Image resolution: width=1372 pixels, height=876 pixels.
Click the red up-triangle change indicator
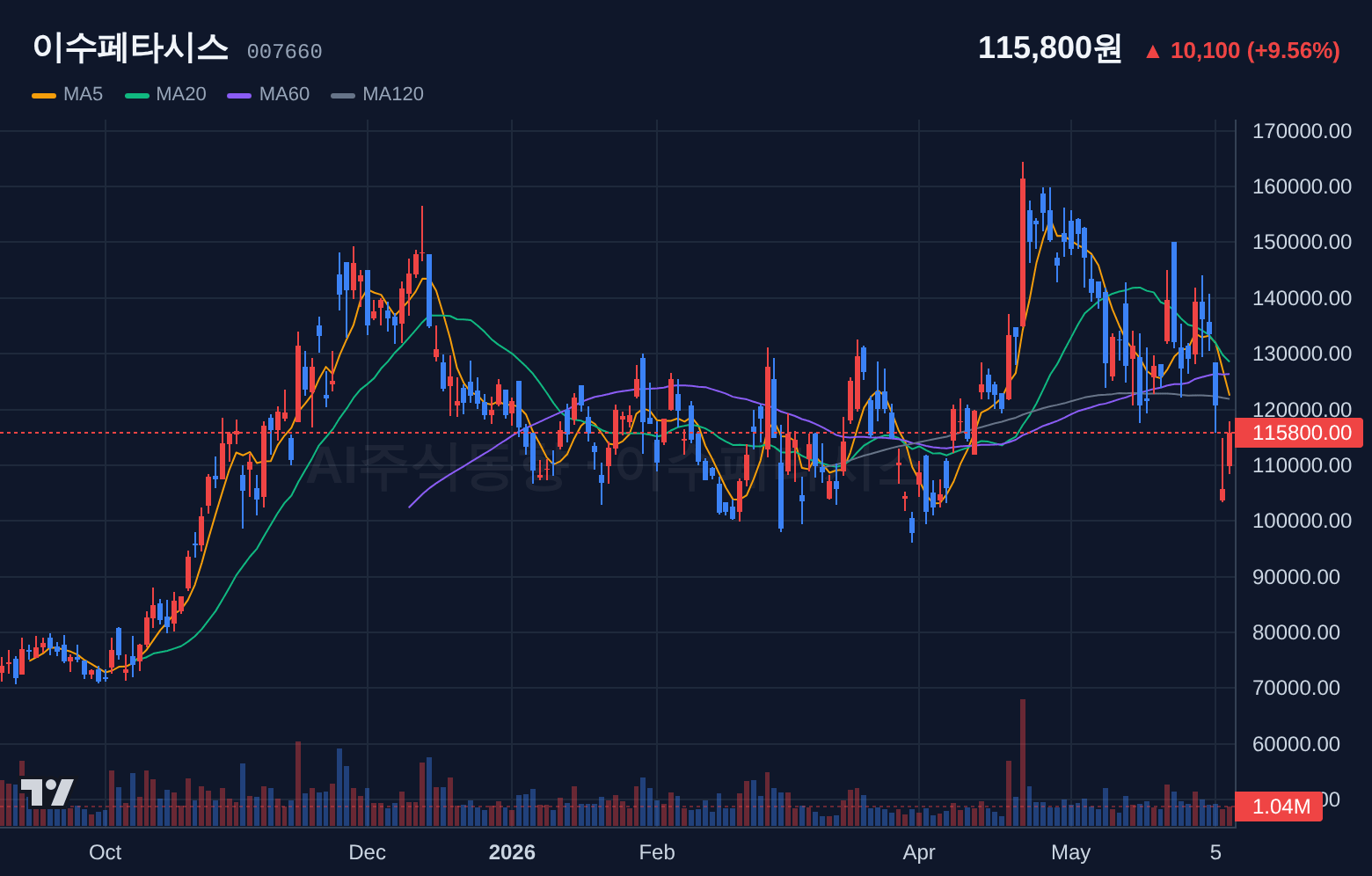point(1152,52)
